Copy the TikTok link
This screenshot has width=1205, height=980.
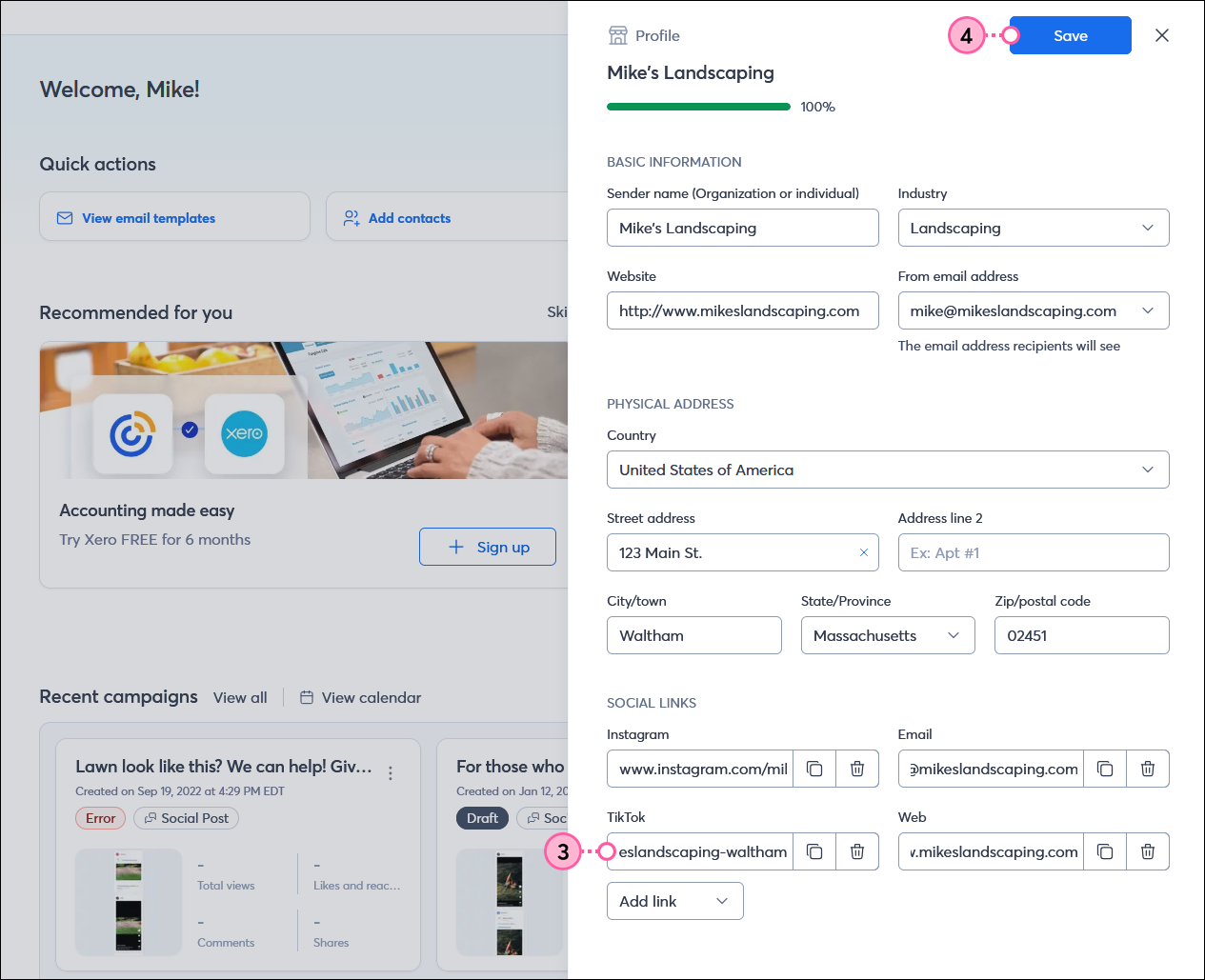coord(814,851)
